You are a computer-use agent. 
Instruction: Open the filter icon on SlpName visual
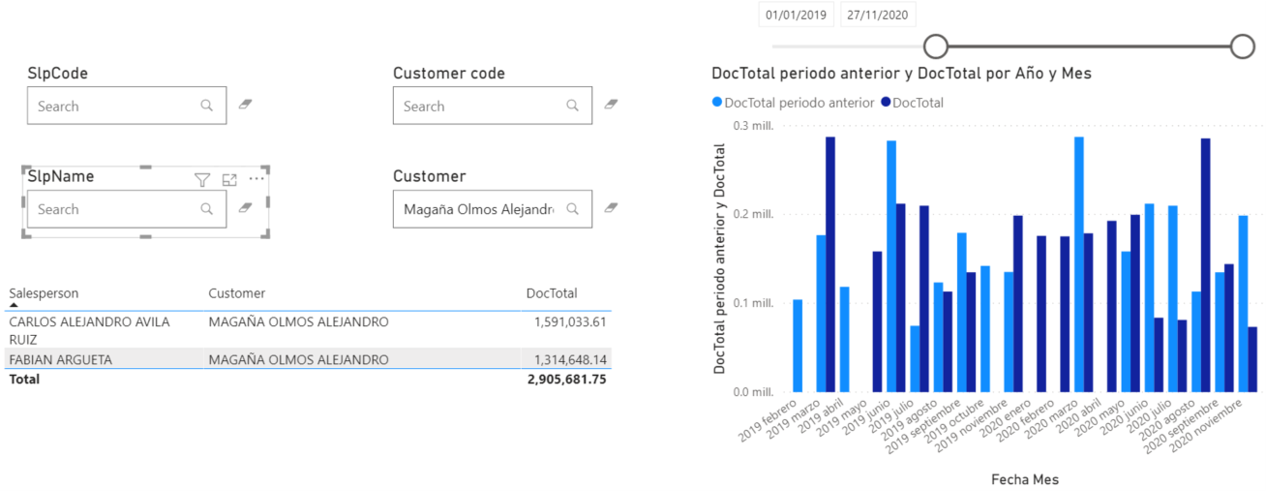pos(202,180)
